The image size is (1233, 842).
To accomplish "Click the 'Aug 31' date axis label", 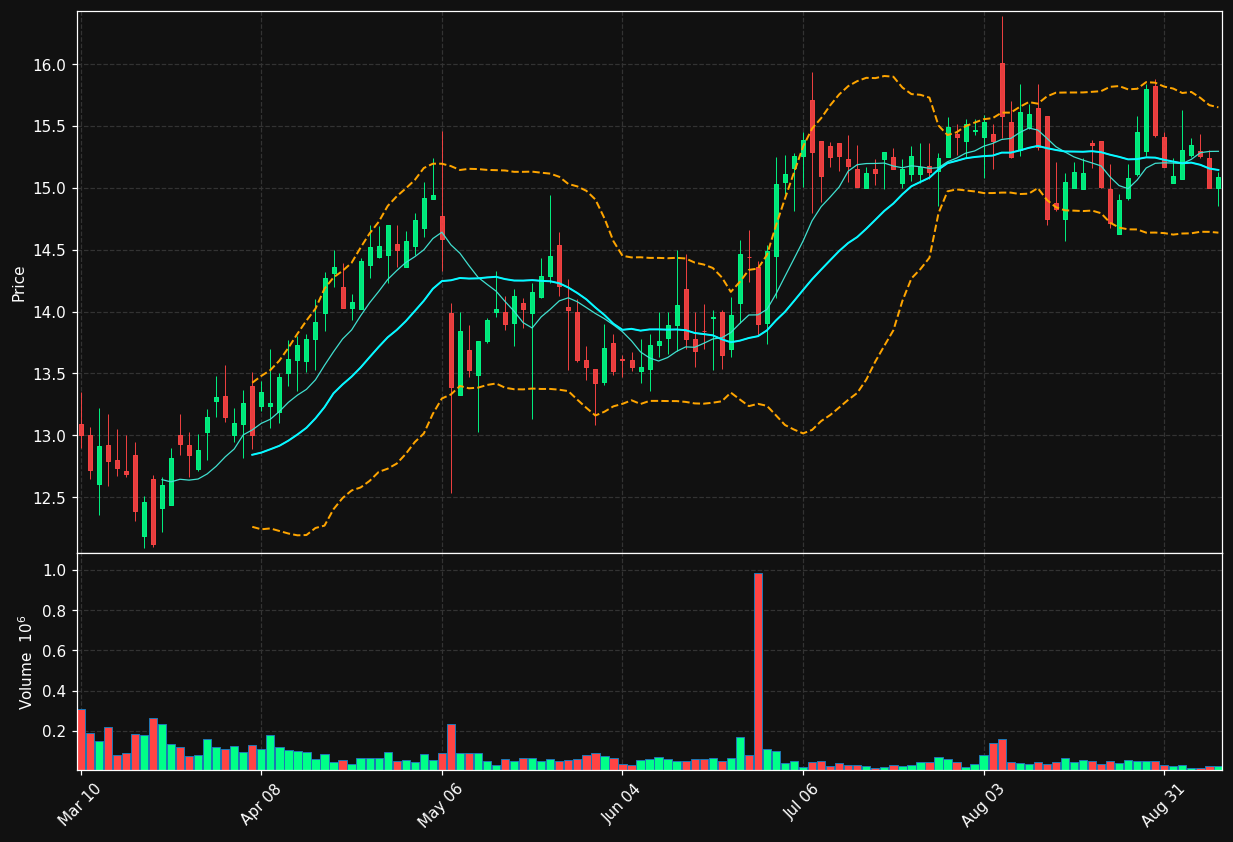I will tap(1163, 805).
